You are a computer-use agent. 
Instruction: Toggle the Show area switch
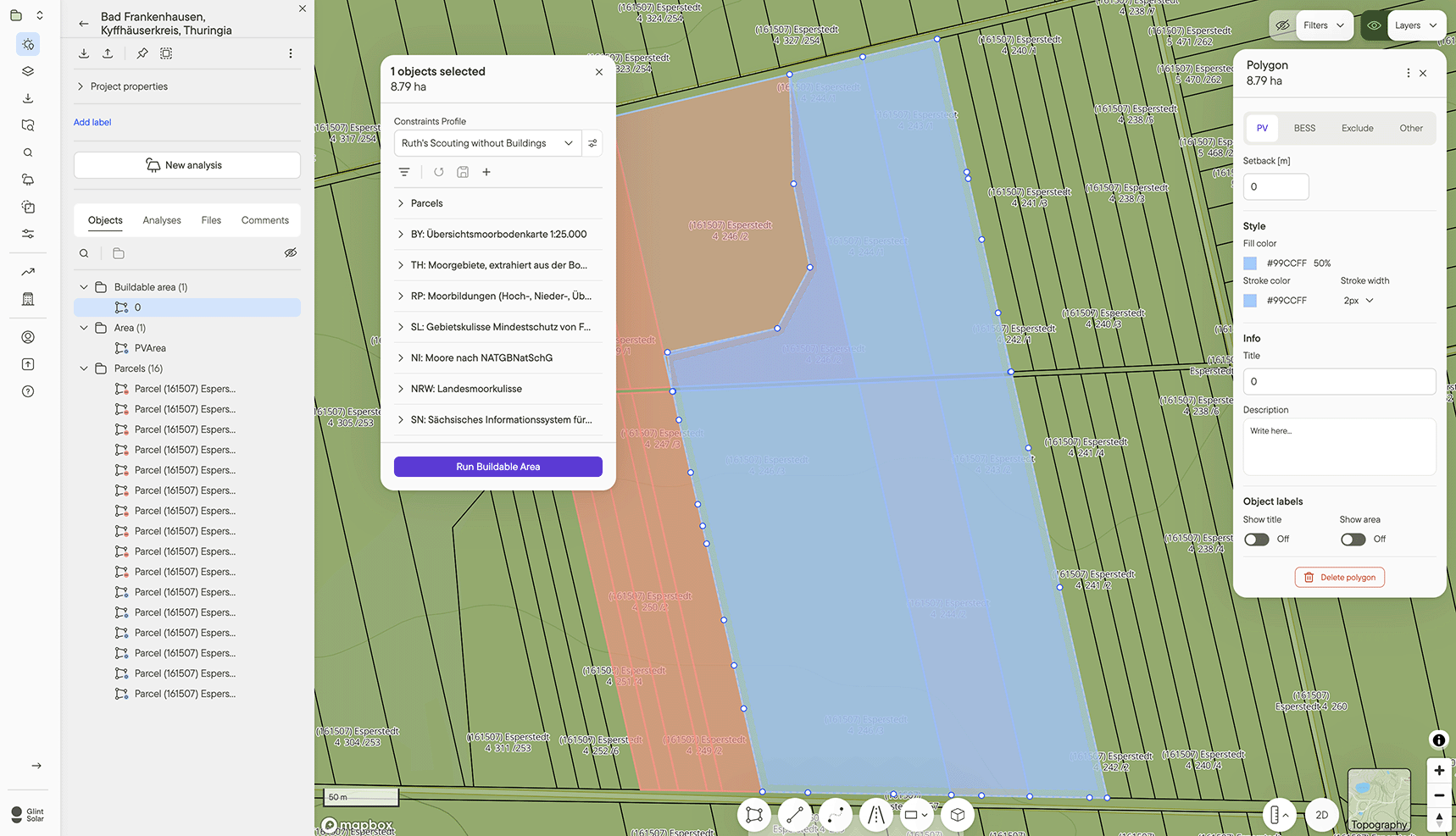1353,540
